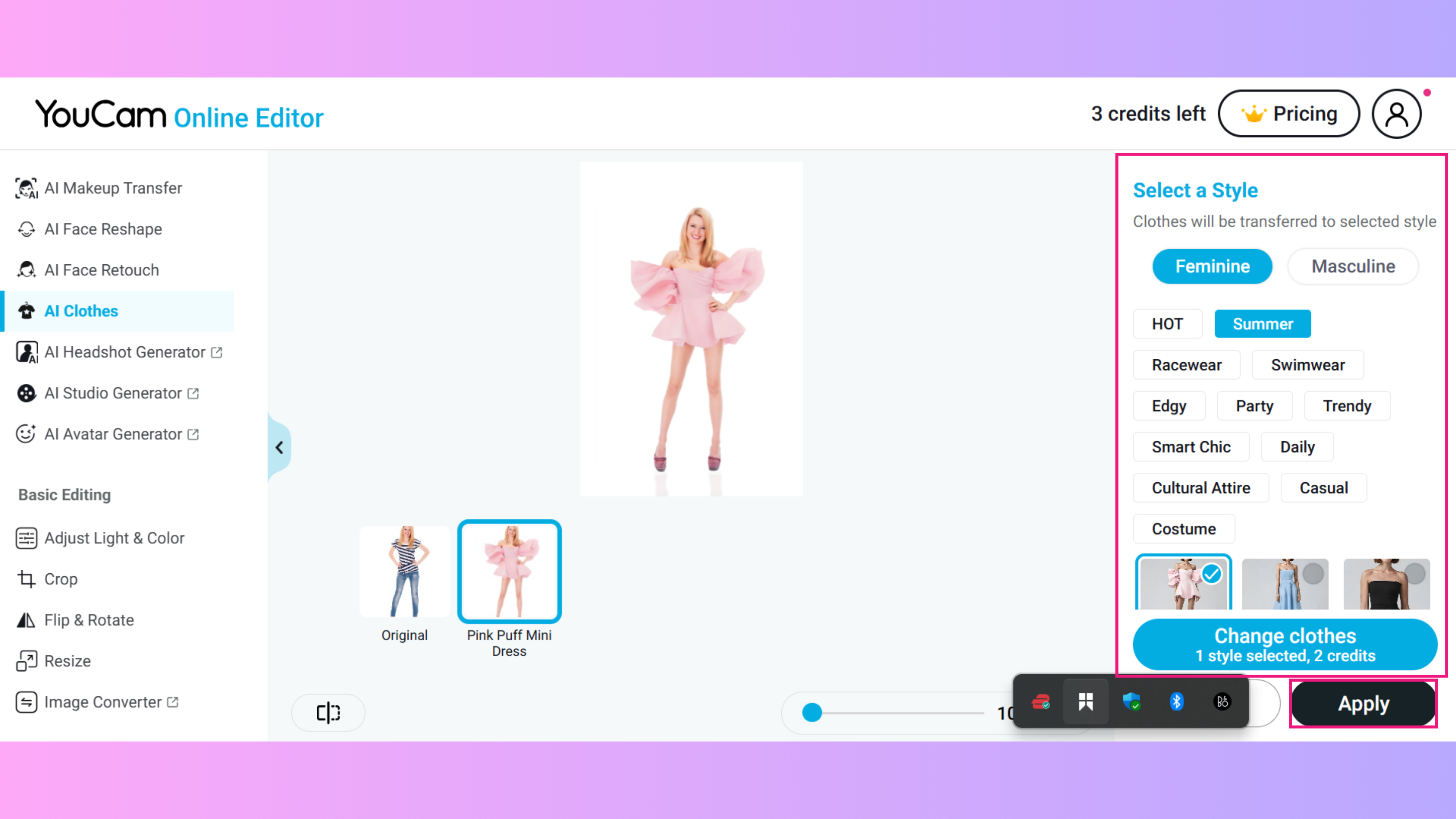
Task: Select the black strapless top style checkbox
Action: [x=1414, y=574]
